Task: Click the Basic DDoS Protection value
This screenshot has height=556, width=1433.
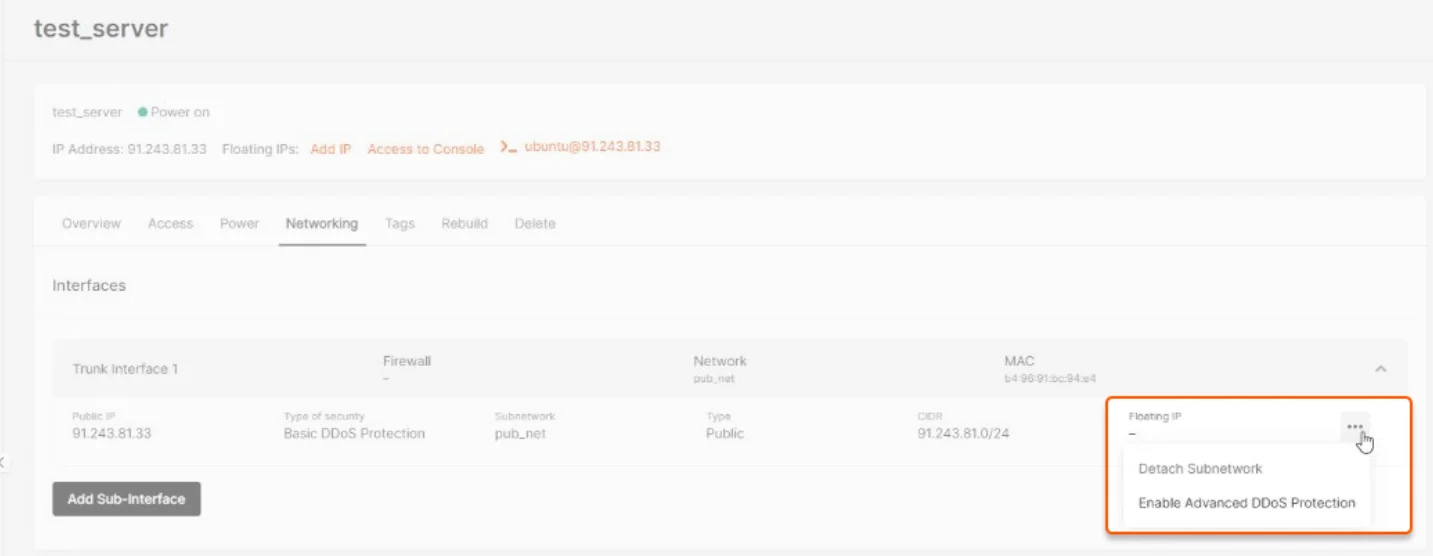Action: point(354,434)
